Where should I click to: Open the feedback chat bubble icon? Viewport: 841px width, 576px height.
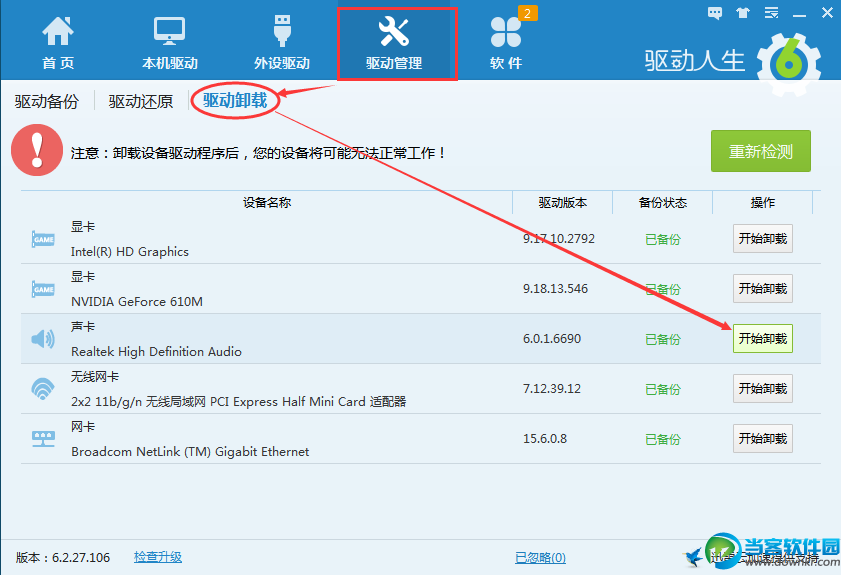[x=715, y=13]
